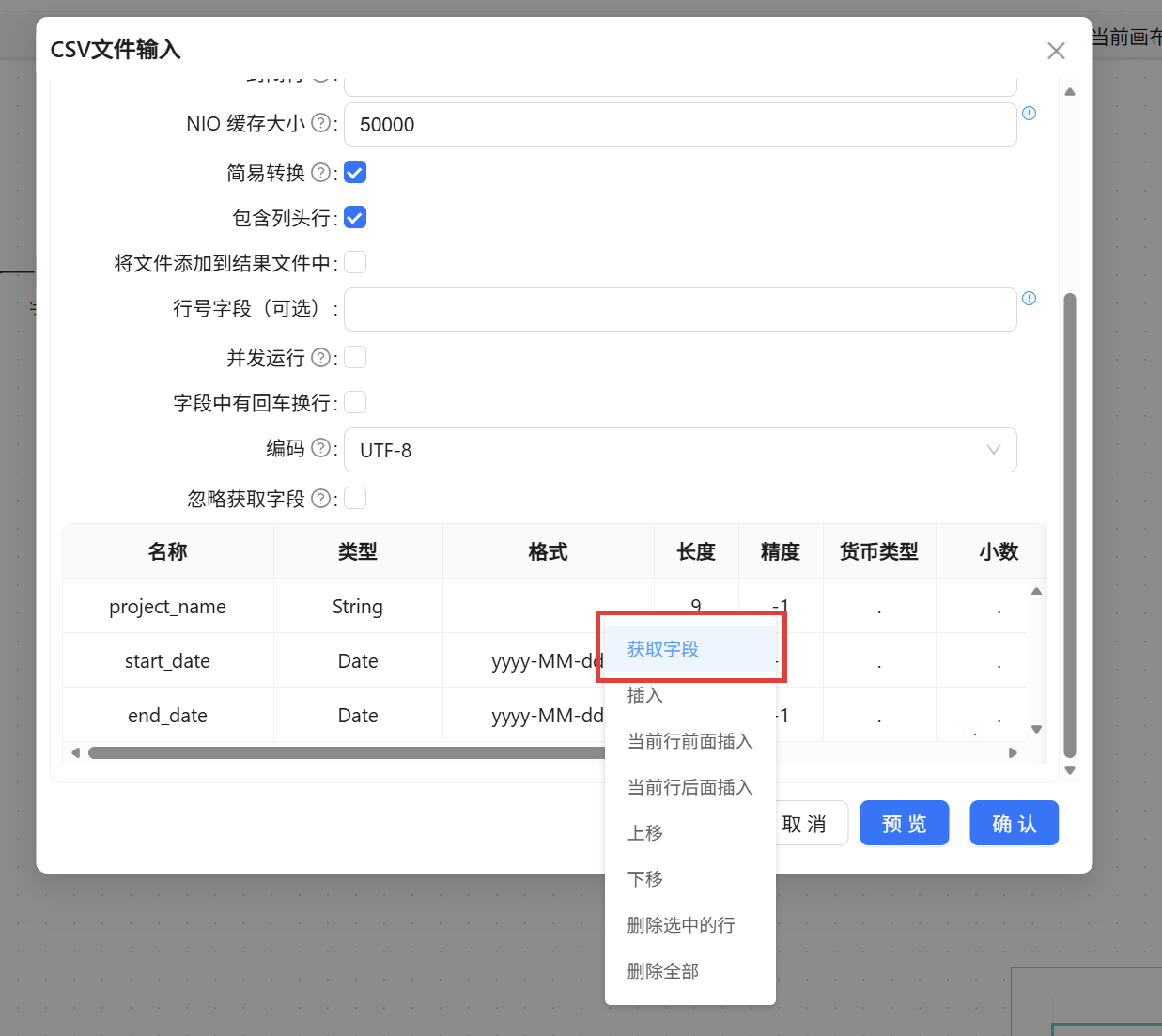The height and width of the screenshot is (1036, 1162).
Task: Click the 名称 column header
Action: (168, 551)
